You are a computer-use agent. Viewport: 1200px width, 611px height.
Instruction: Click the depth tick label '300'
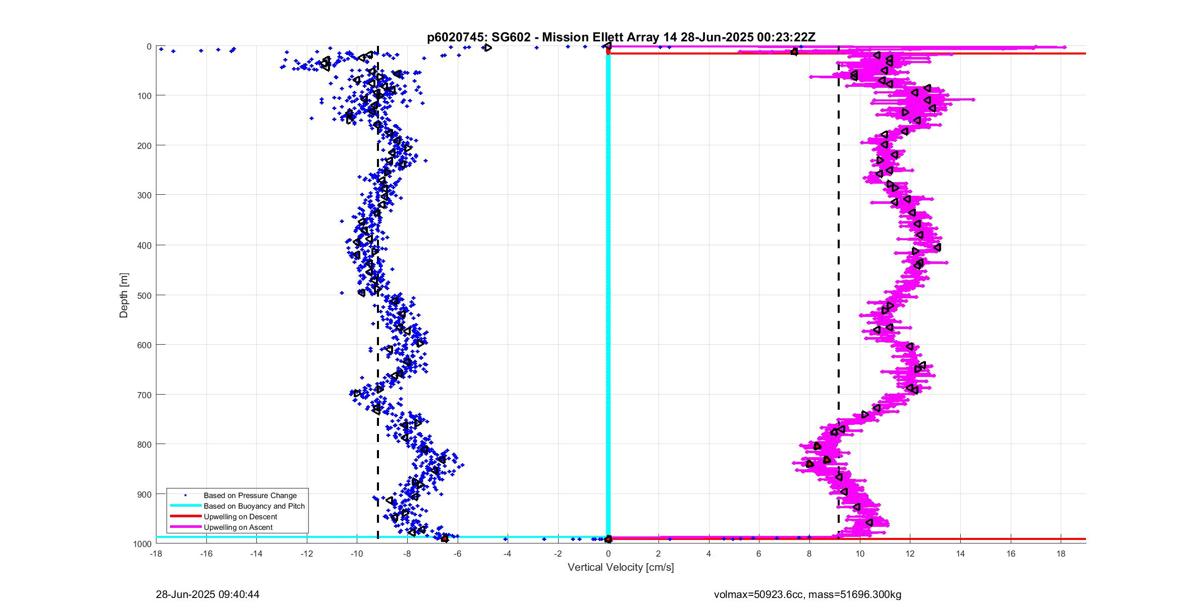pyautogui.click(x=143, y=195)
